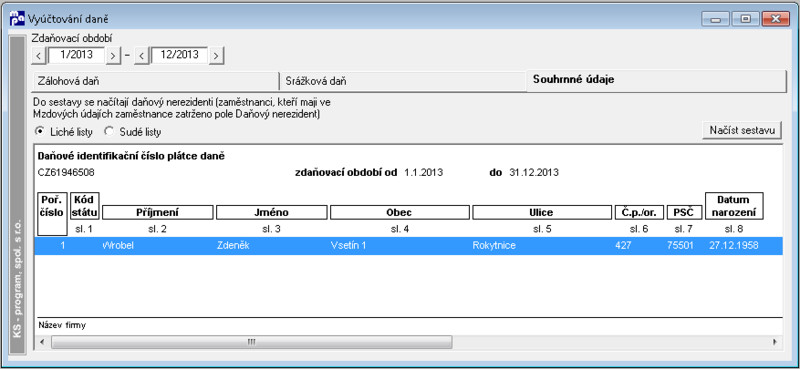Select the 75501 postal code cell
800x369 pixels.
tap(680, 245)
